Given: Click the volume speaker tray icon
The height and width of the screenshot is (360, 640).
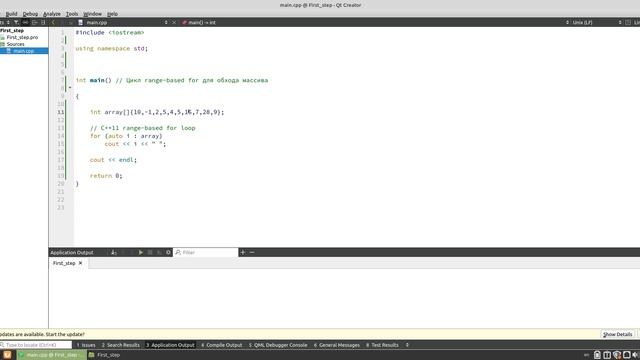Looking at the screenshot, I should click(636, 355).
